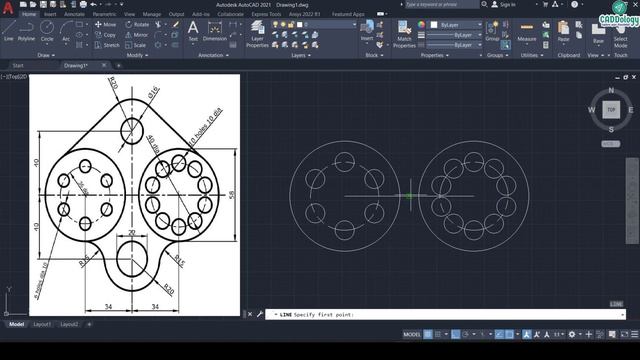Expand the Layers panel
640x360 pixels.
click(x=301, y=55)
